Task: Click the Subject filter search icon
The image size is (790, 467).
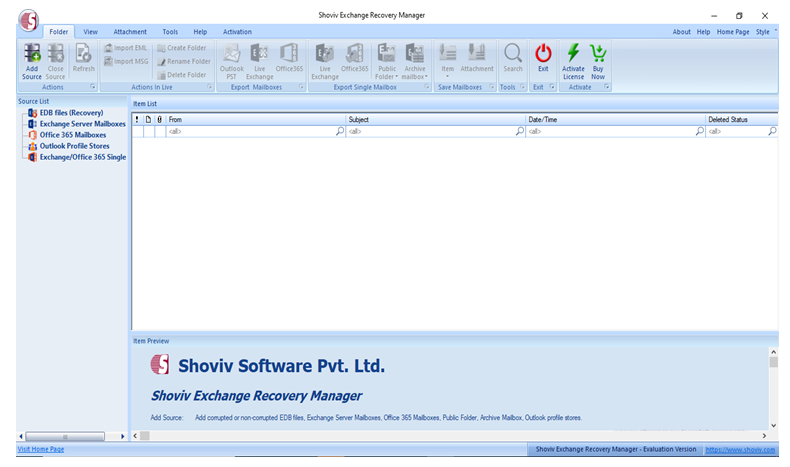Action: [520, 131]
